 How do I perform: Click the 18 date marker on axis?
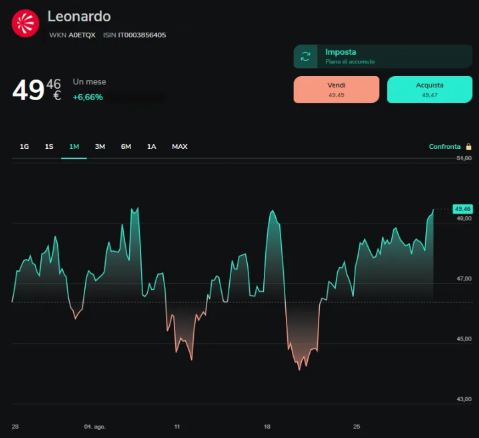[267, 427]
